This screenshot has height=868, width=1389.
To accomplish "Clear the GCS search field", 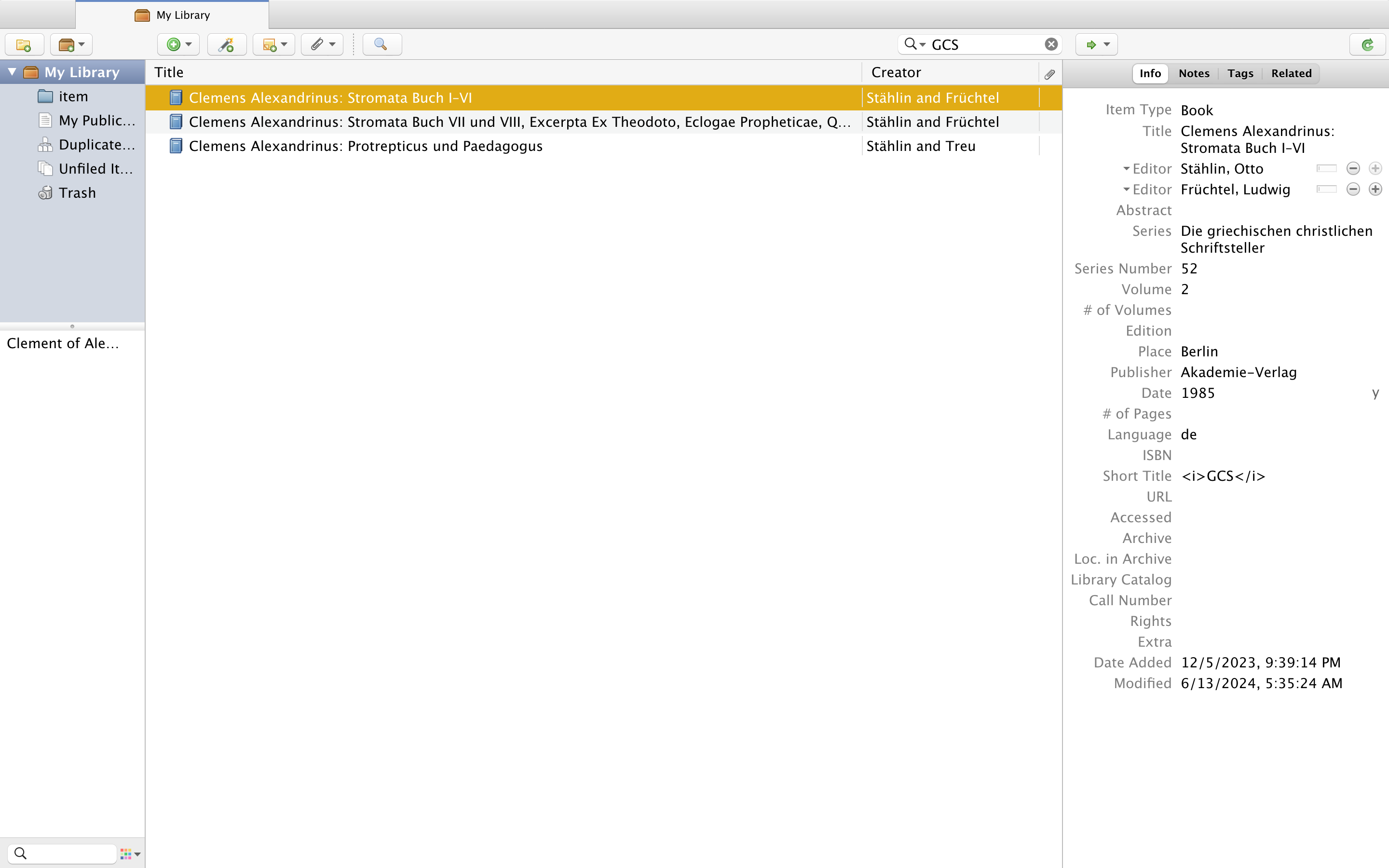I will [x=1051, y=44].
